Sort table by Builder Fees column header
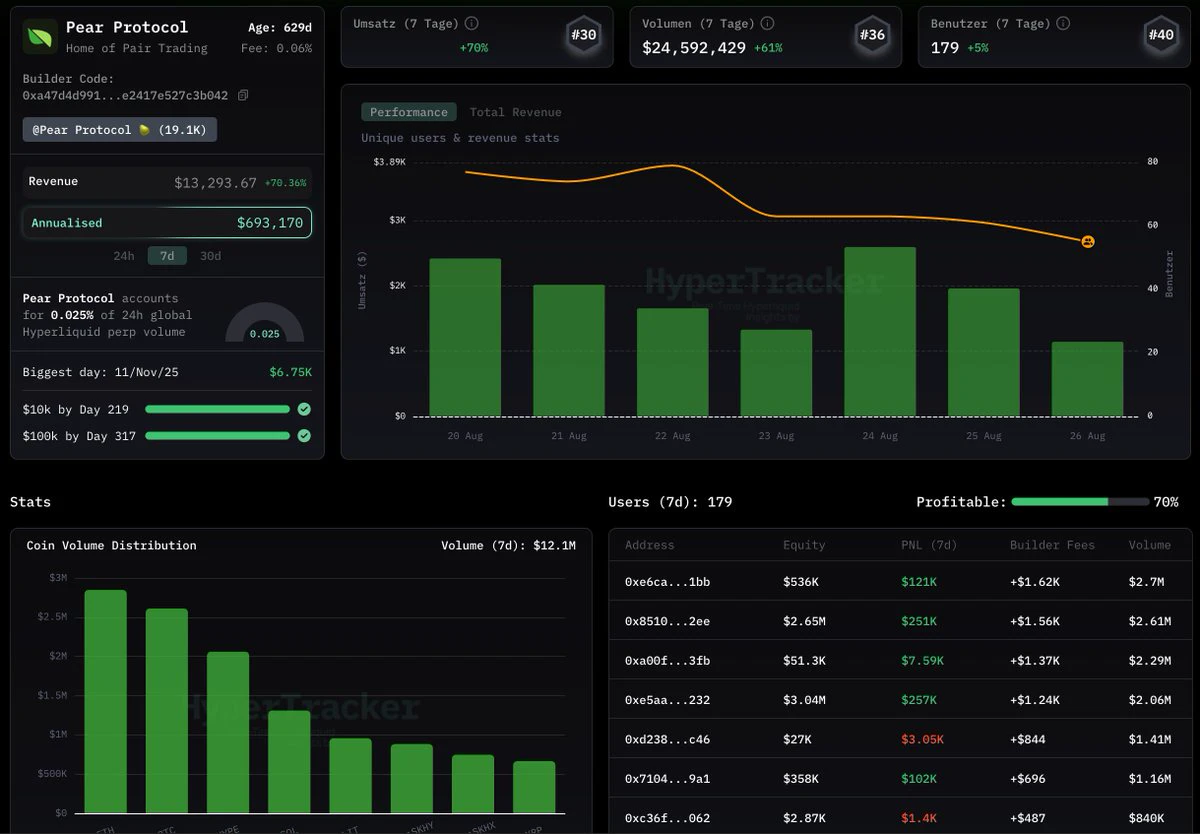This screenshot has width=1200, height=834. (1052, 545)
